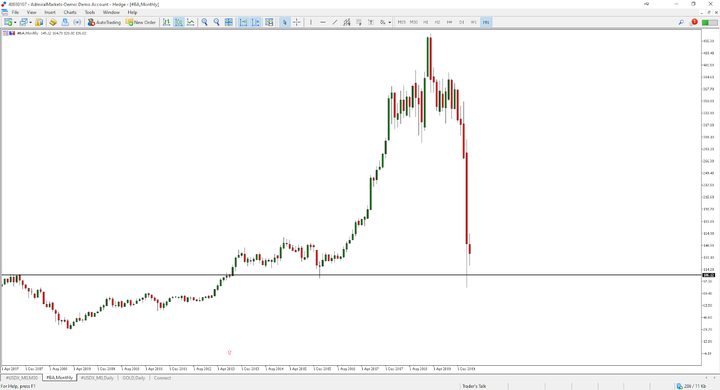
Task: Select the cursor arrow tool
Action: coord(285,22)
